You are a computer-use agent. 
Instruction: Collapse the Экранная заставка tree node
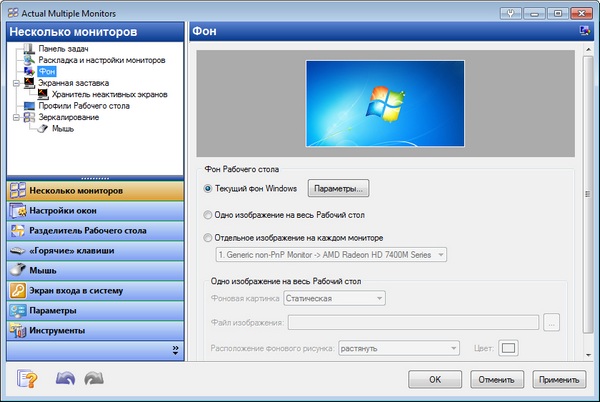tap(16, 83)
